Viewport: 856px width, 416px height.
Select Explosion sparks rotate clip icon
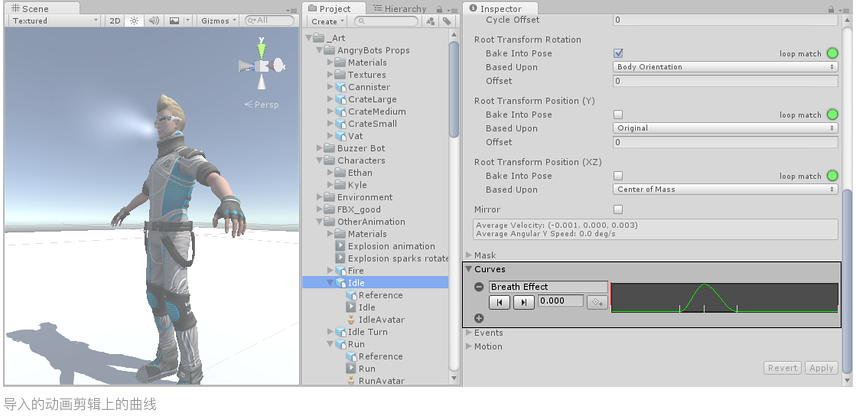coord(340,258)
